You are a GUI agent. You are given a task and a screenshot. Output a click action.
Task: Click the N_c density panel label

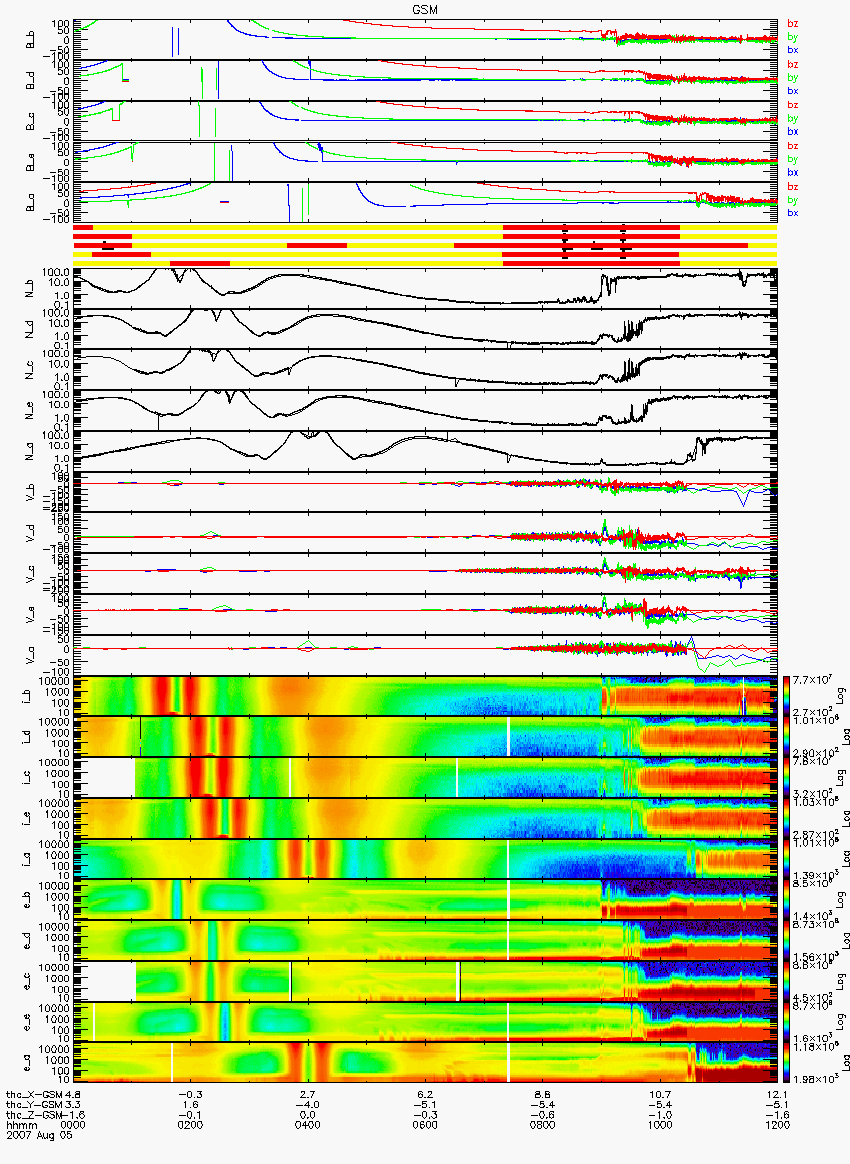30,370
